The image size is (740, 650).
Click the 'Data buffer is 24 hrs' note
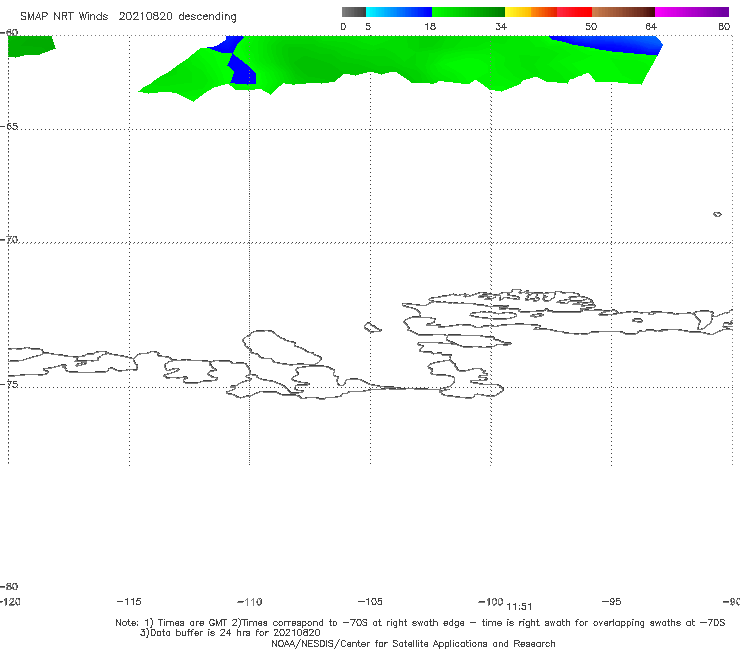pyautogui.click(x=230, y=633)
